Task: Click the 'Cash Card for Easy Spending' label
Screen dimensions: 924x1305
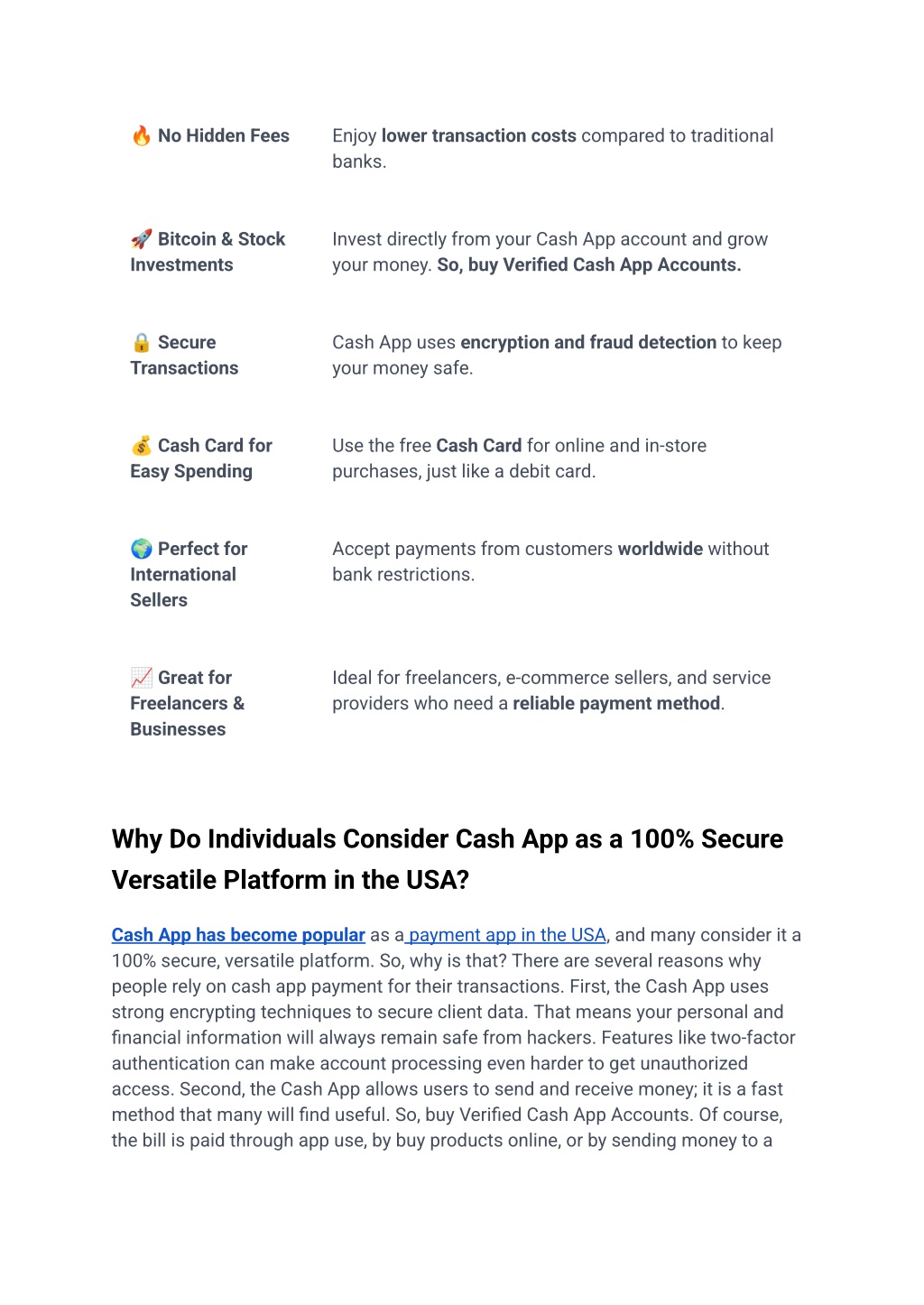Action: [x=201, y=458]
